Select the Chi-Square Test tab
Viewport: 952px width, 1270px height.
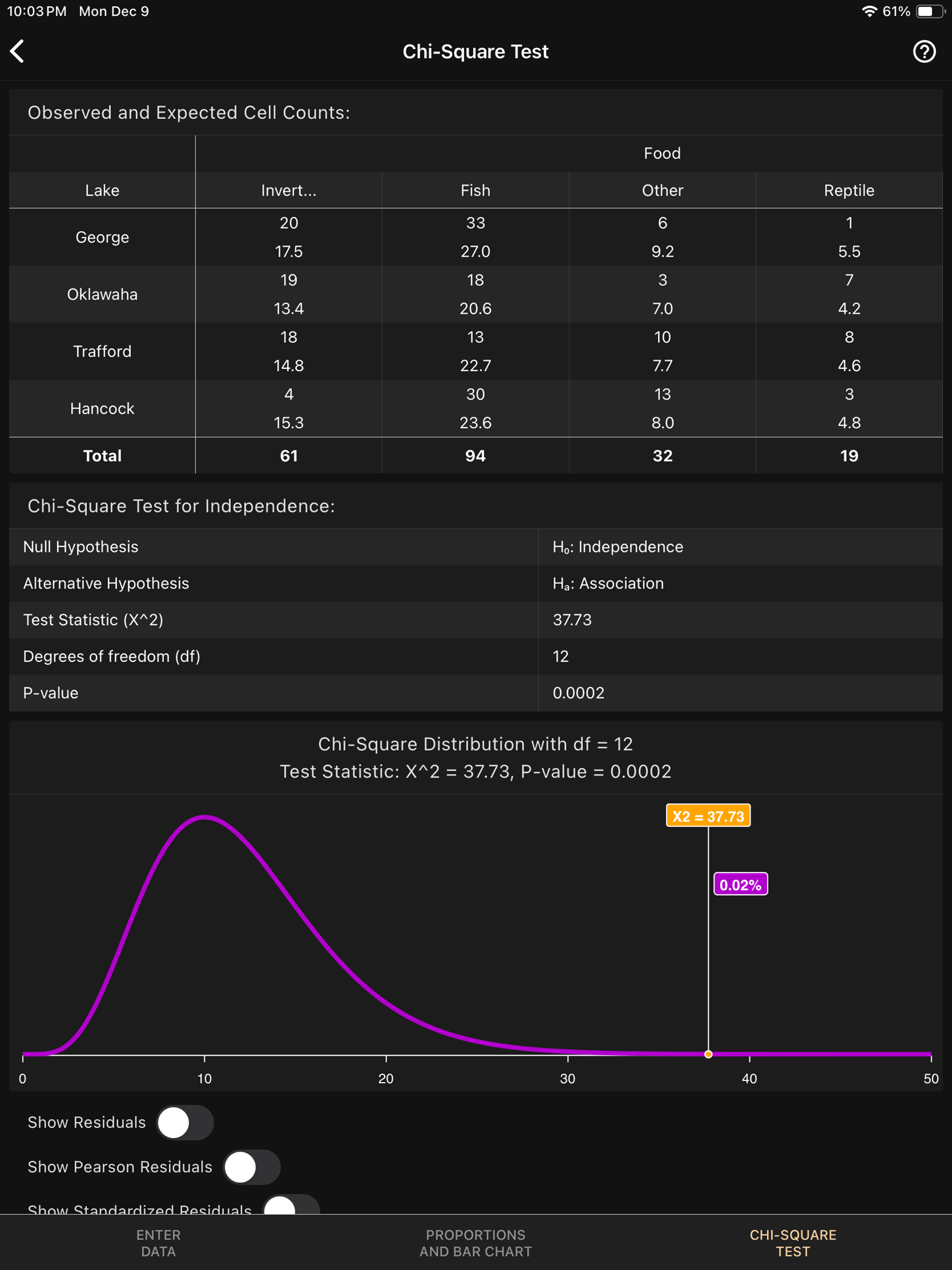click(793, 1243)
